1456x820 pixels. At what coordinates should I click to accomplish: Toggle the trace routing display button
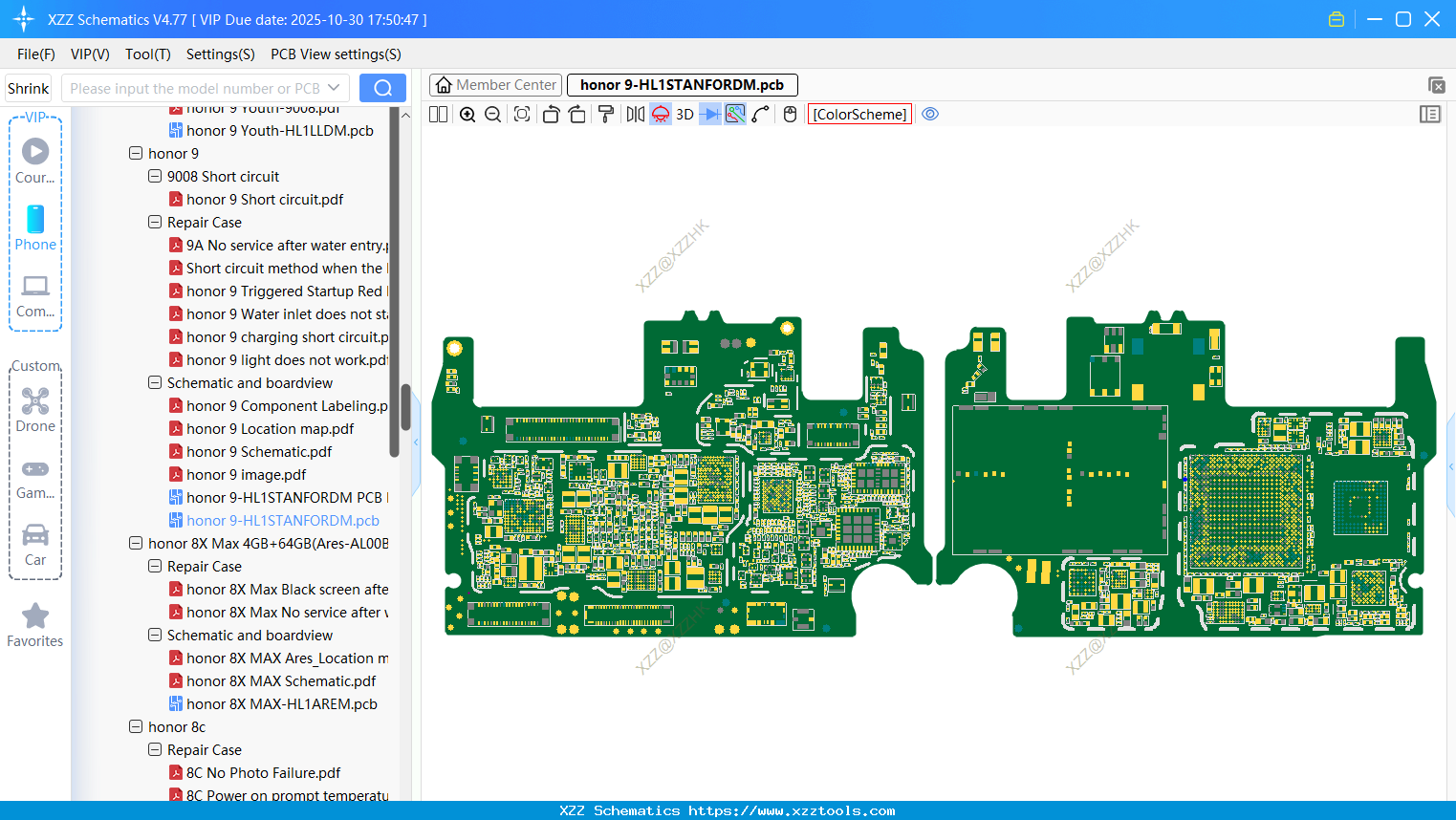click(x=735, y=115)
